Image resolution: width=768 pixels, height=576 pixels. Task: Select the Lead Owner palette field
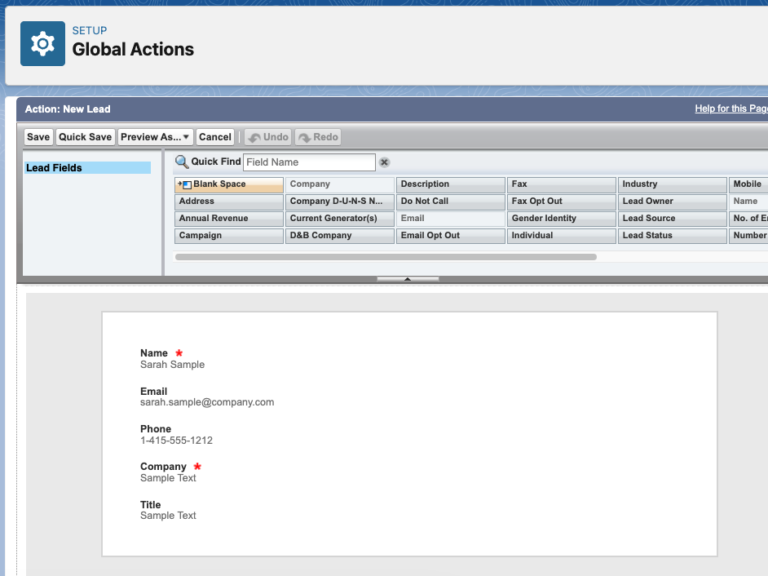(x=672, y=201)
